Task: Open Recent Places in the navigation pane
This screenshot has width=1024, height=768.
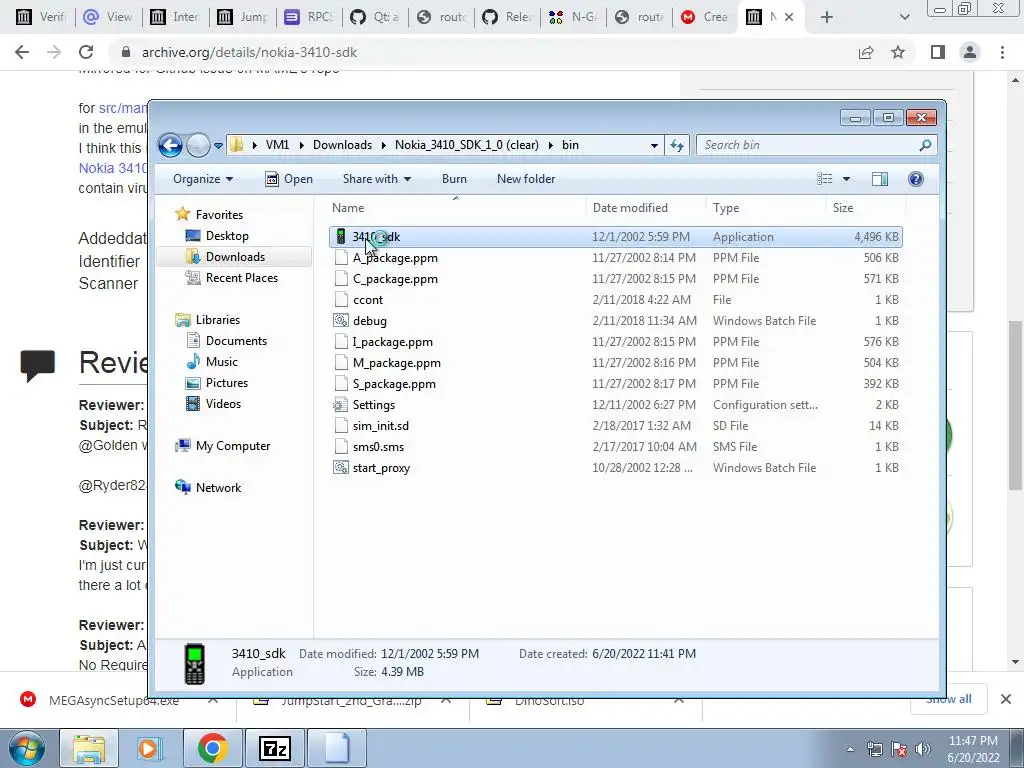Action: coord(242,278)
